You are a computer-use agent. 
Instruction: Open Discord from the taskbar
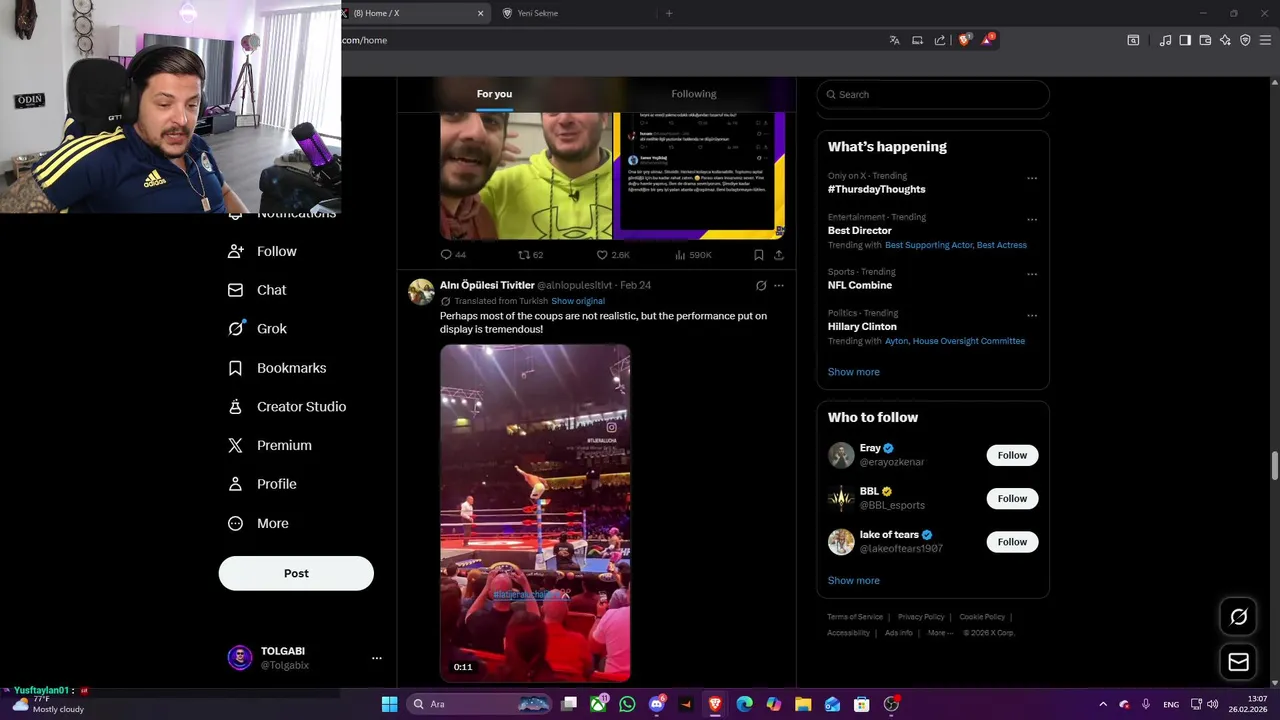click(x=657, y=704)
